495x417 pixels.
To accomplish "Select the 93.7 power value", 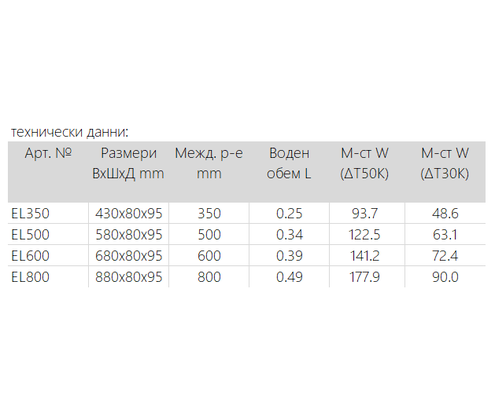I will click(x=365, y=213).
